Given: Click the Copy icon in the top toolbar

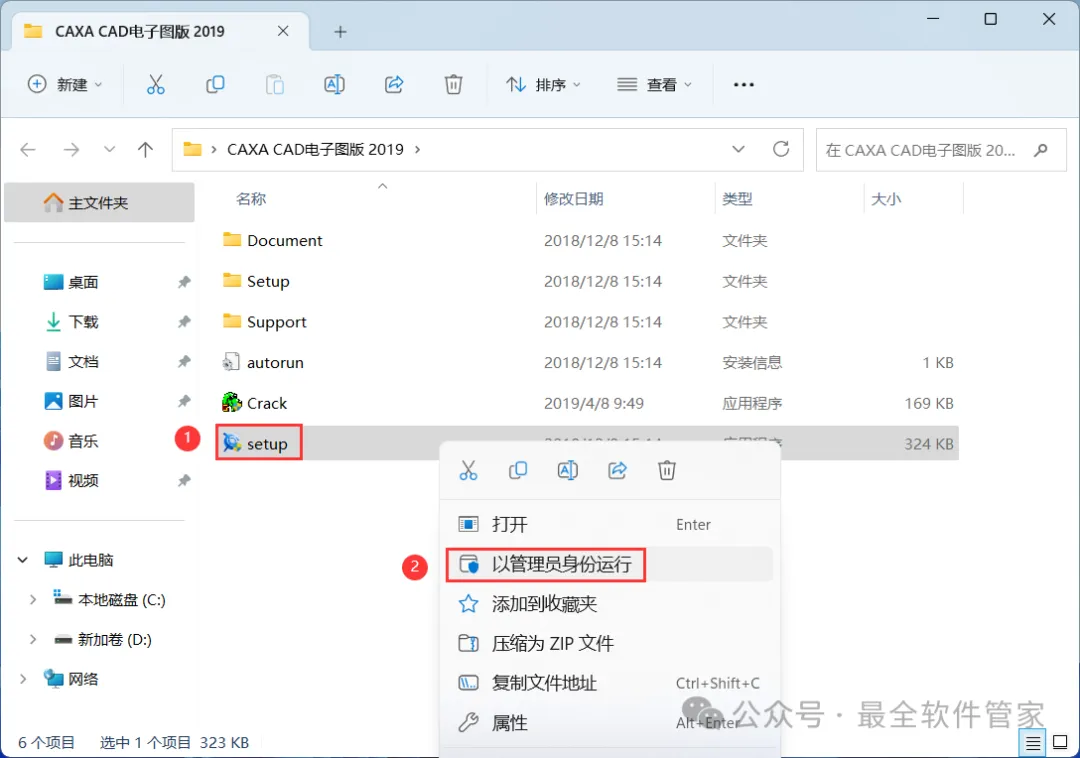Looking at the screenshot, I should click(x=215, y=85).
